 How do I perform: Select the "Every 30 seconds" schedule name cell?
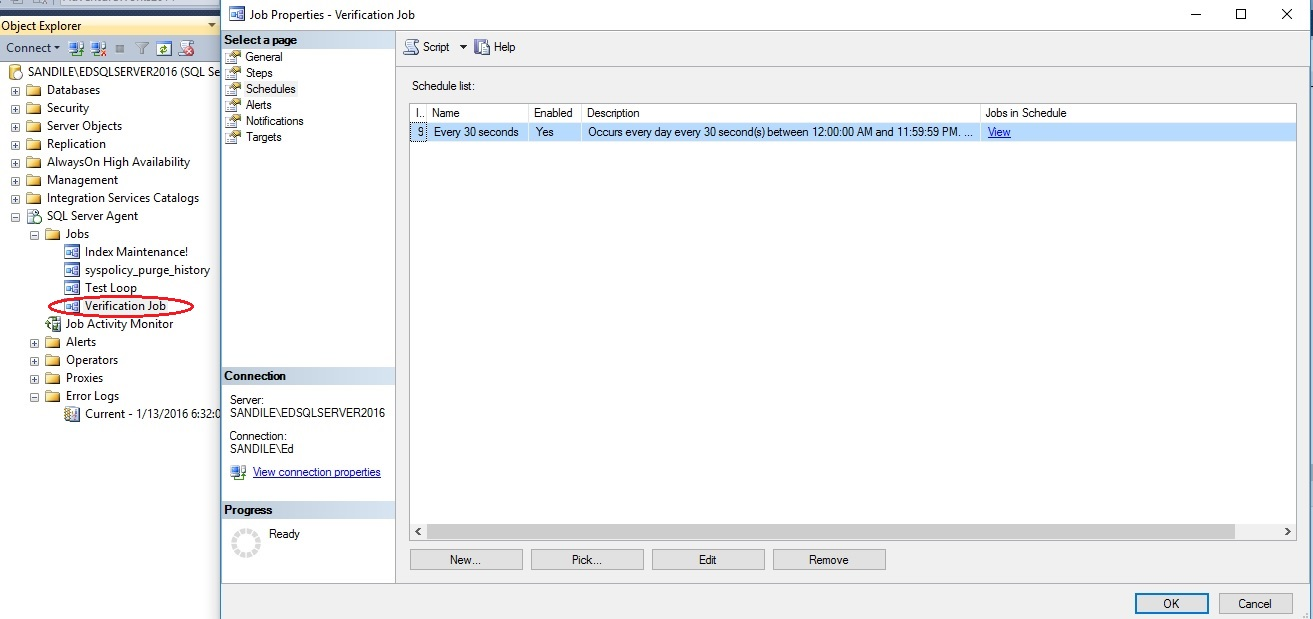(476, 132)
